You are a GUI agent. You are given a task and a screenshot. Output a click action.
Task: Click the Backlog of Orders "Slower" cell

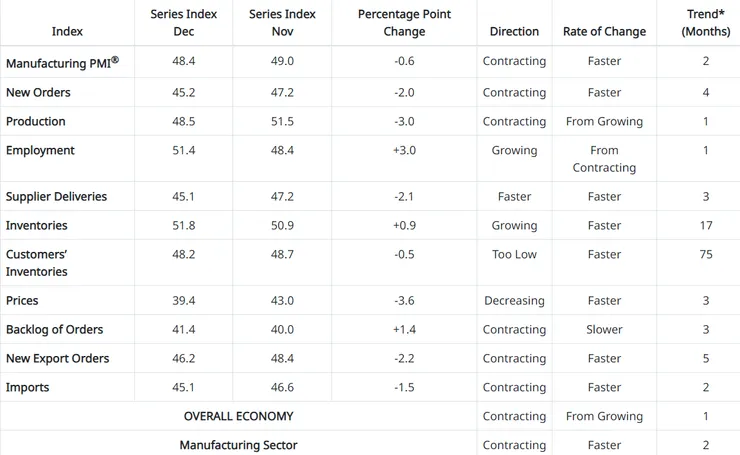(x=604, y=330)
